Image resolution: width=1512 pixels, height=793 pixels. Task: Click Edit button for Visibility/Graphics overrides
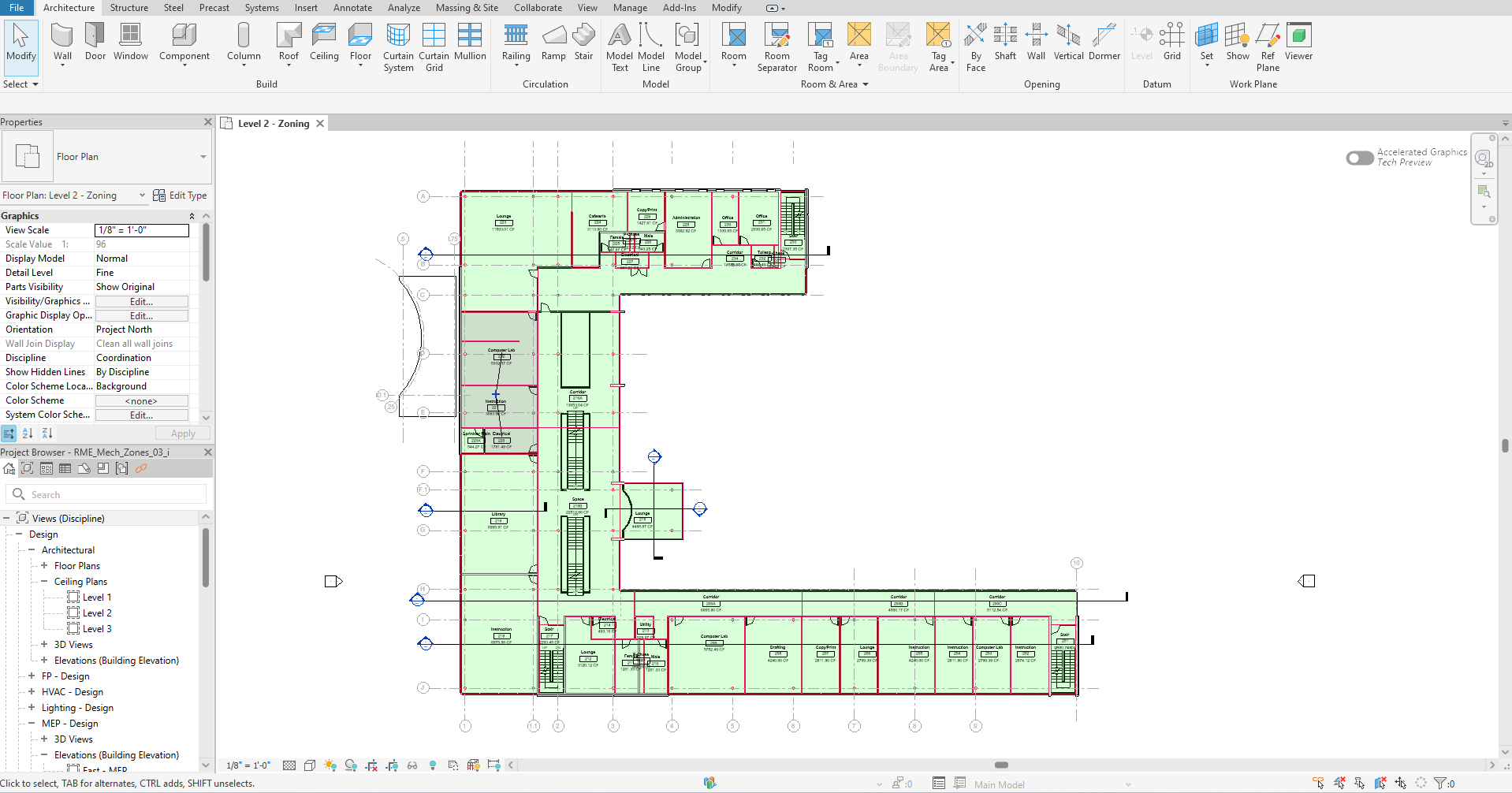tap(142, 302)
